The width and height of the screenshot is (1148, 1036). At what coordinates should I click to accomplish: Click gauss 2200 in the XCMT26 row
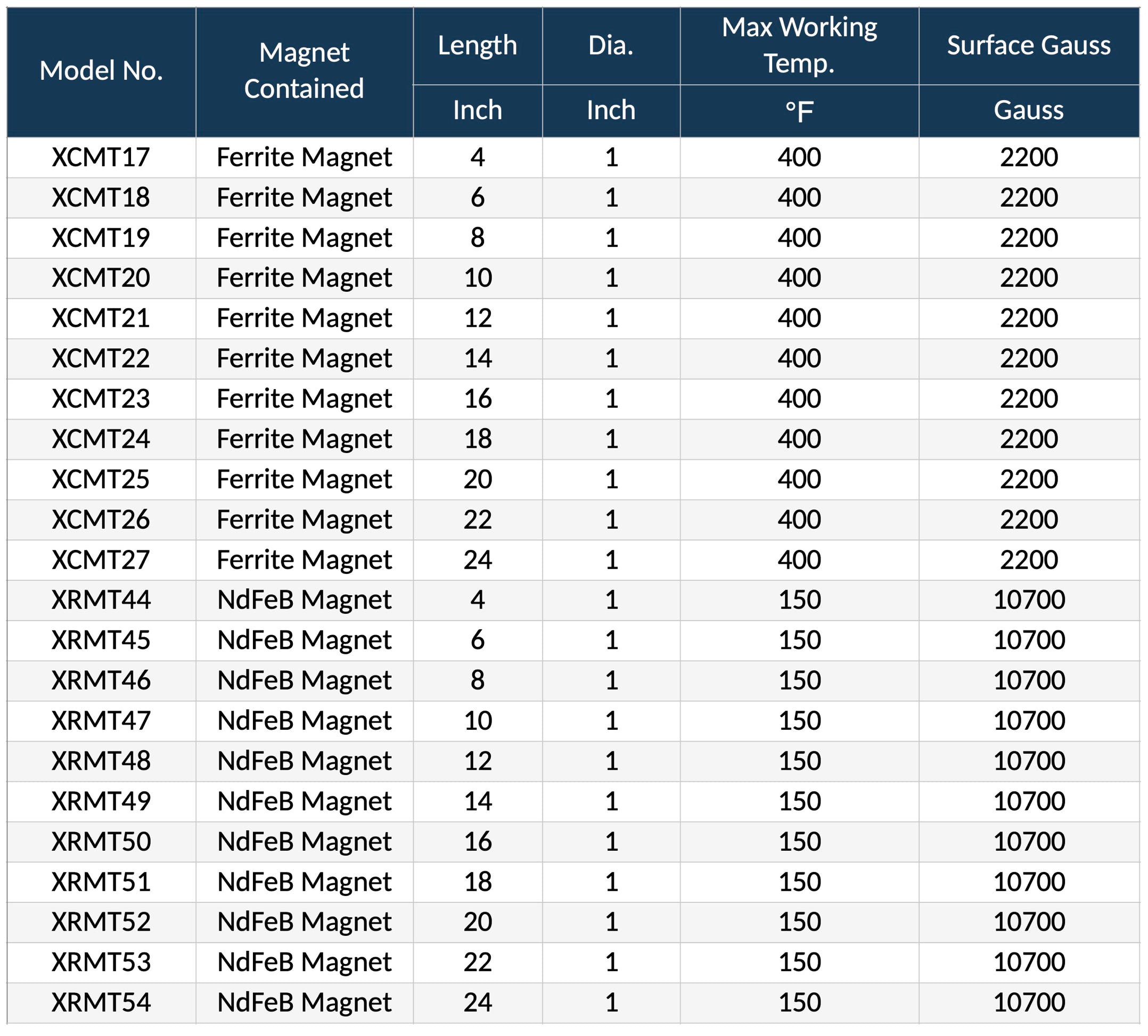click(x=1029, y=520)
